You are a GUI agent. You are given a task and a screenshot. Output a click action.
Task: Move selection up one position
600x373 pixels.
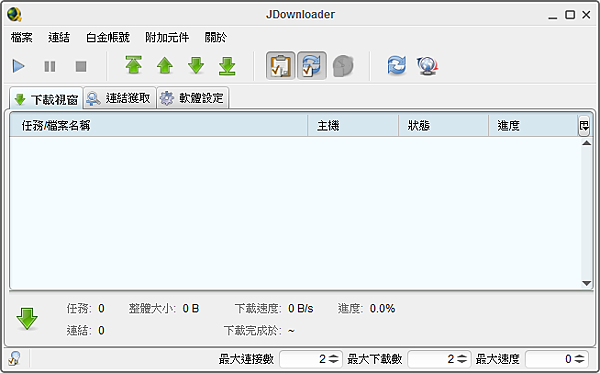click(x=165, y=65)
